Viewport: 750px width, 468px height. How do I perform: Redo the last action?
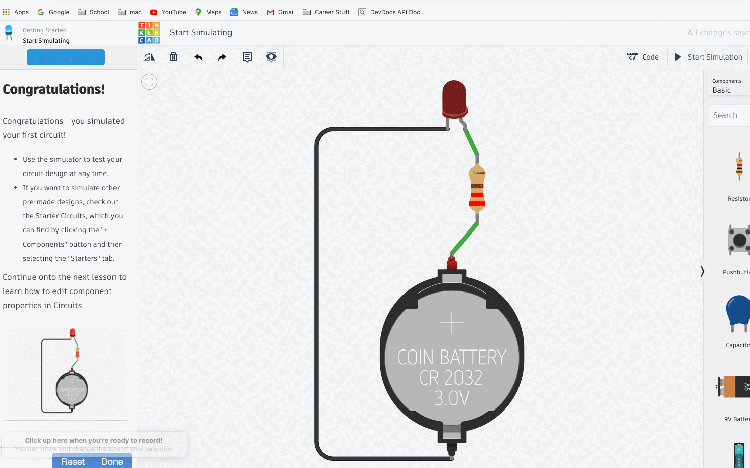[x=222, y=57]
